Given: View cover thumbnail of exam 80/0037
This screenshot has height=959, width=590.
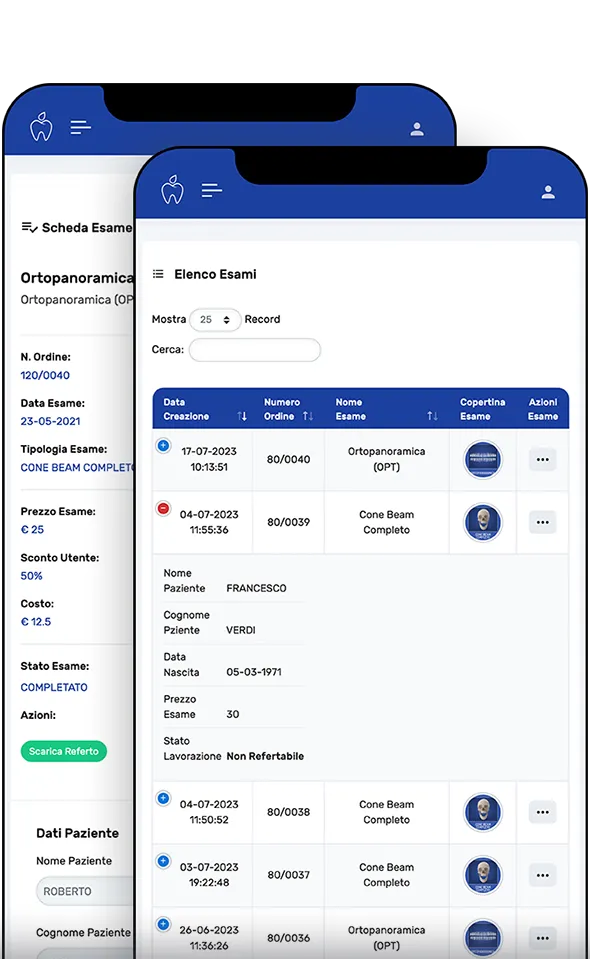Looking at the screenshot, I should pos(483,875).
